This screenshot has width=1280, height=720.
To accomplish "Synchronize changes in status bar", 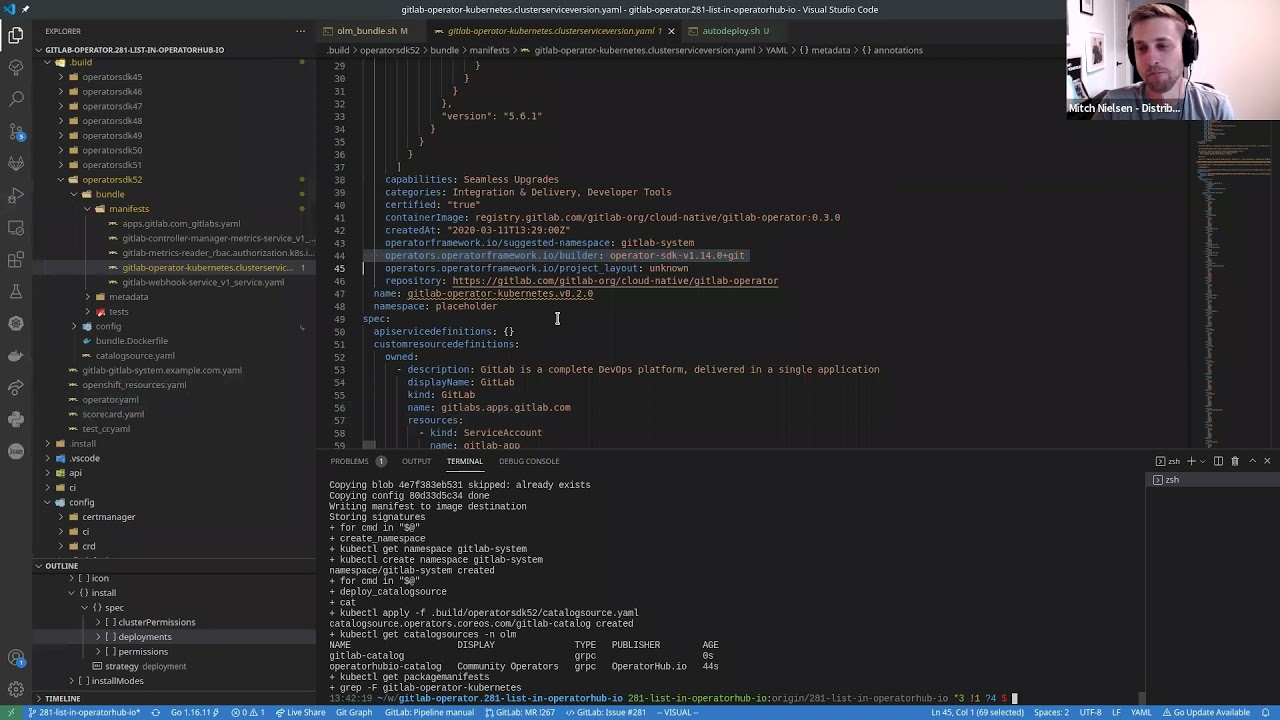I will pyautogui.click(x=155, y=712).
